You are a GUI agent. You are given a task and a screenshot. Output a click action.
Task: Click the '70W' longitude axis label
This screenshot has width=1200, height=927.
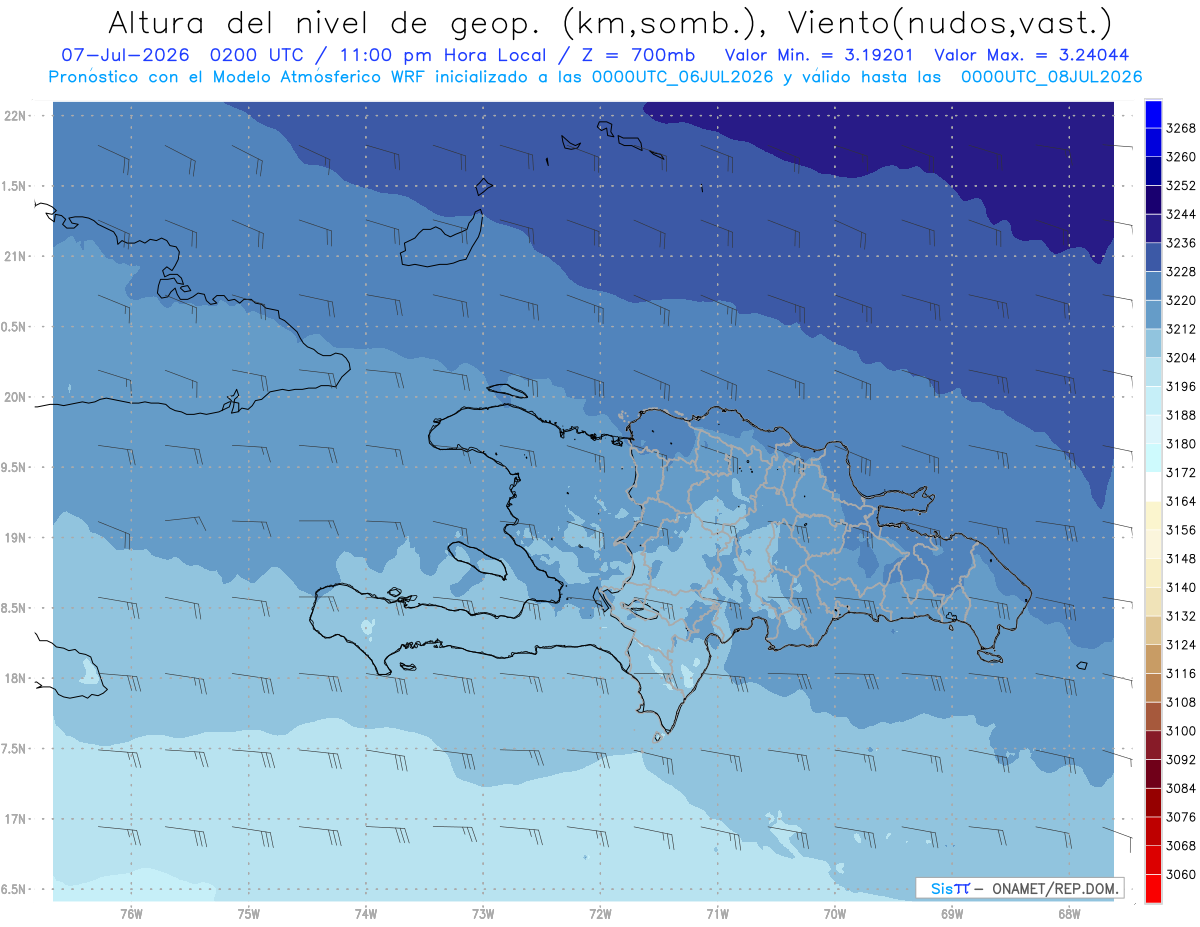835,914
